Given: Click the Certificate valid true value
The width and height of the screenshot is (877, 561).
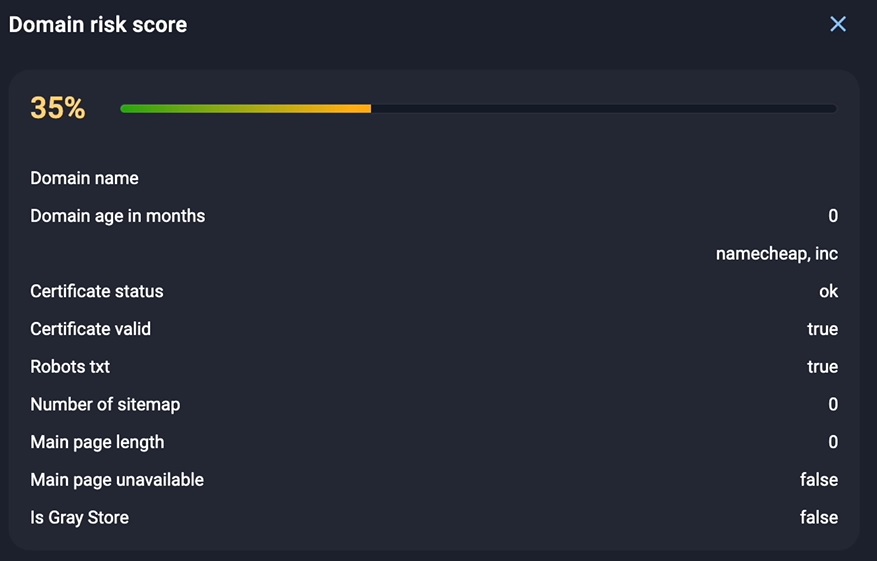Looking at the screenshot, I should [x=822, y=329].
